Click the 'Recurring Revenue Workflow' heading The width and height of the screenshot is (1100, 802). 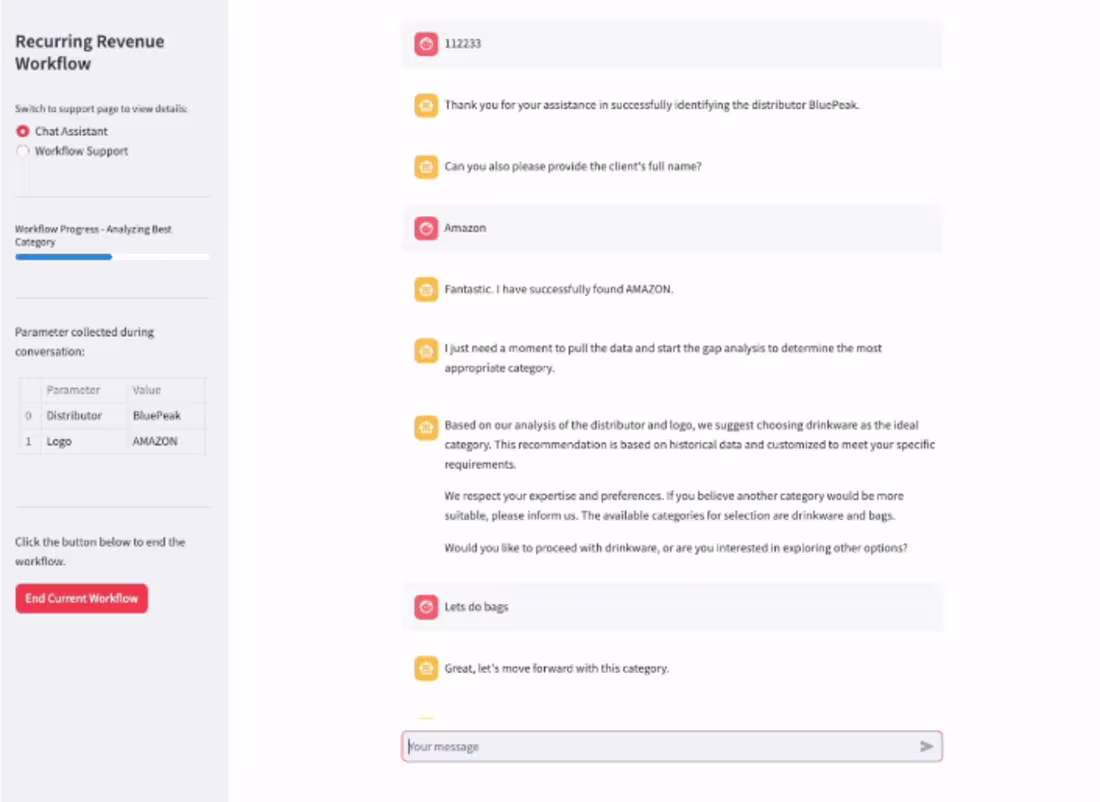(89, 52)
